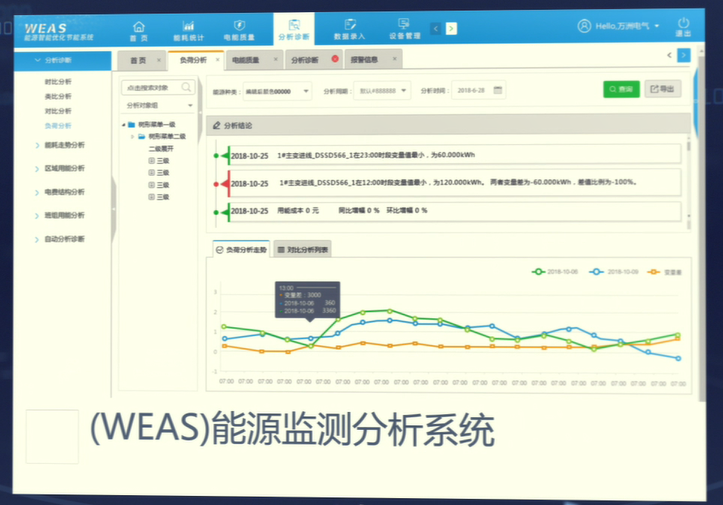
Task: Open the calendar icon in 分析时间 field
Action: coord(498,90)
